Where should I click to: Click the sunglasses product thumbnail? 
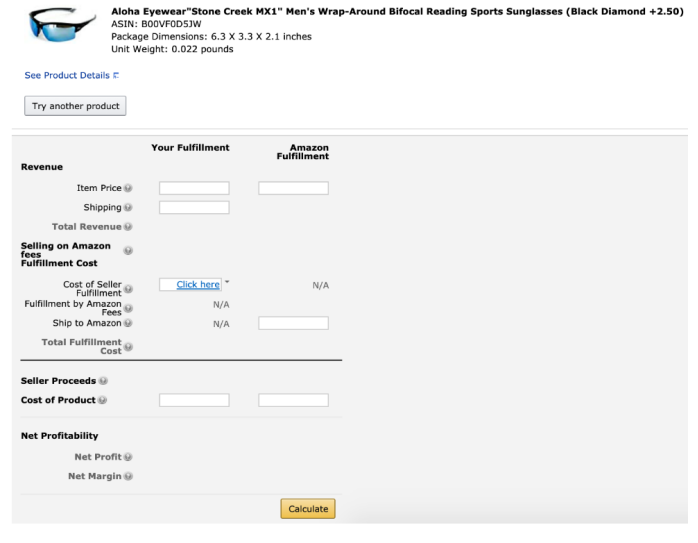61,25
